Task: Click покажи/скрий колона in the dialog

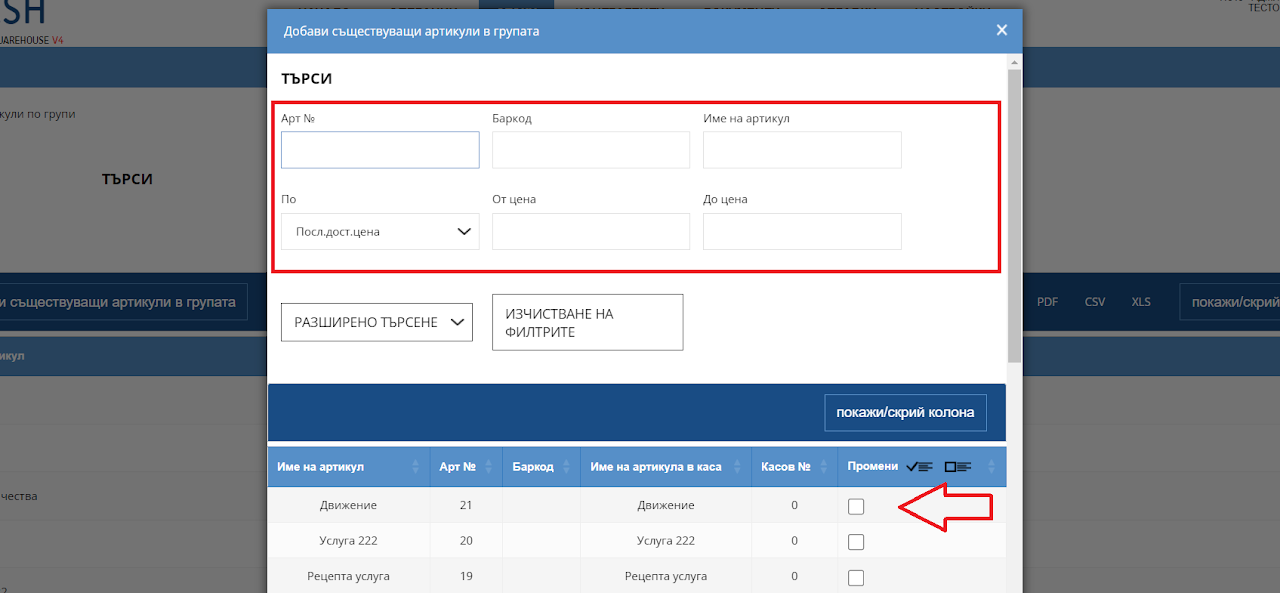Action: [x=906, y=412]
